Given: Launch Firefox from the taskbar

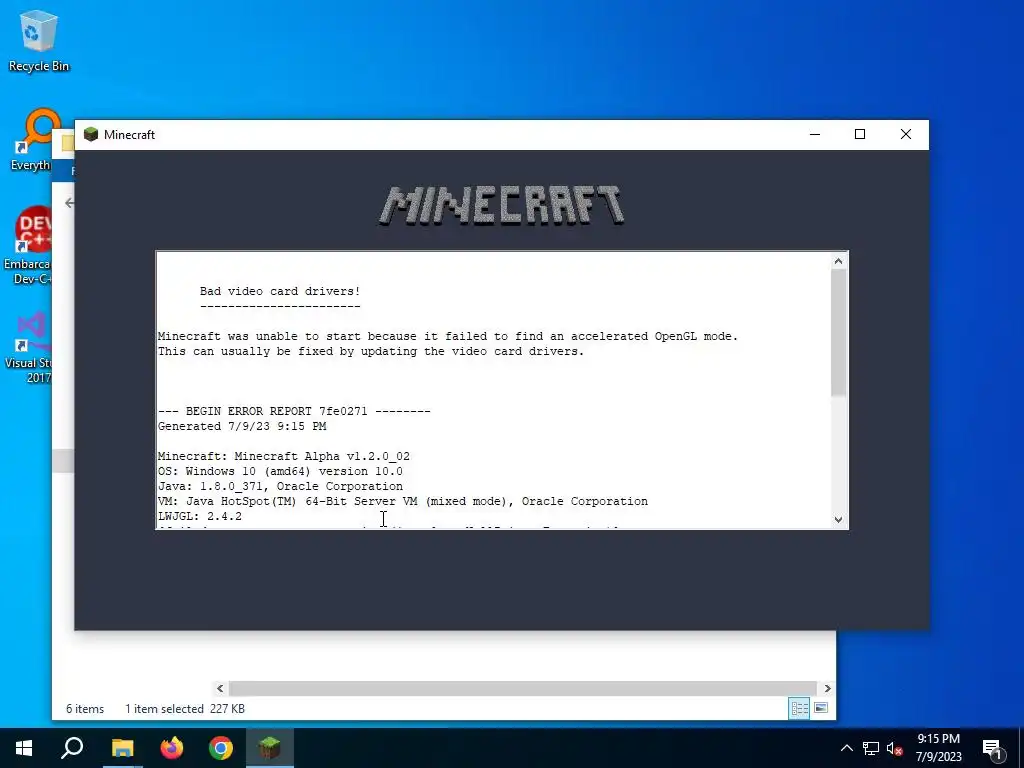Looking at the screenshot, I should (x=172, y=748).
